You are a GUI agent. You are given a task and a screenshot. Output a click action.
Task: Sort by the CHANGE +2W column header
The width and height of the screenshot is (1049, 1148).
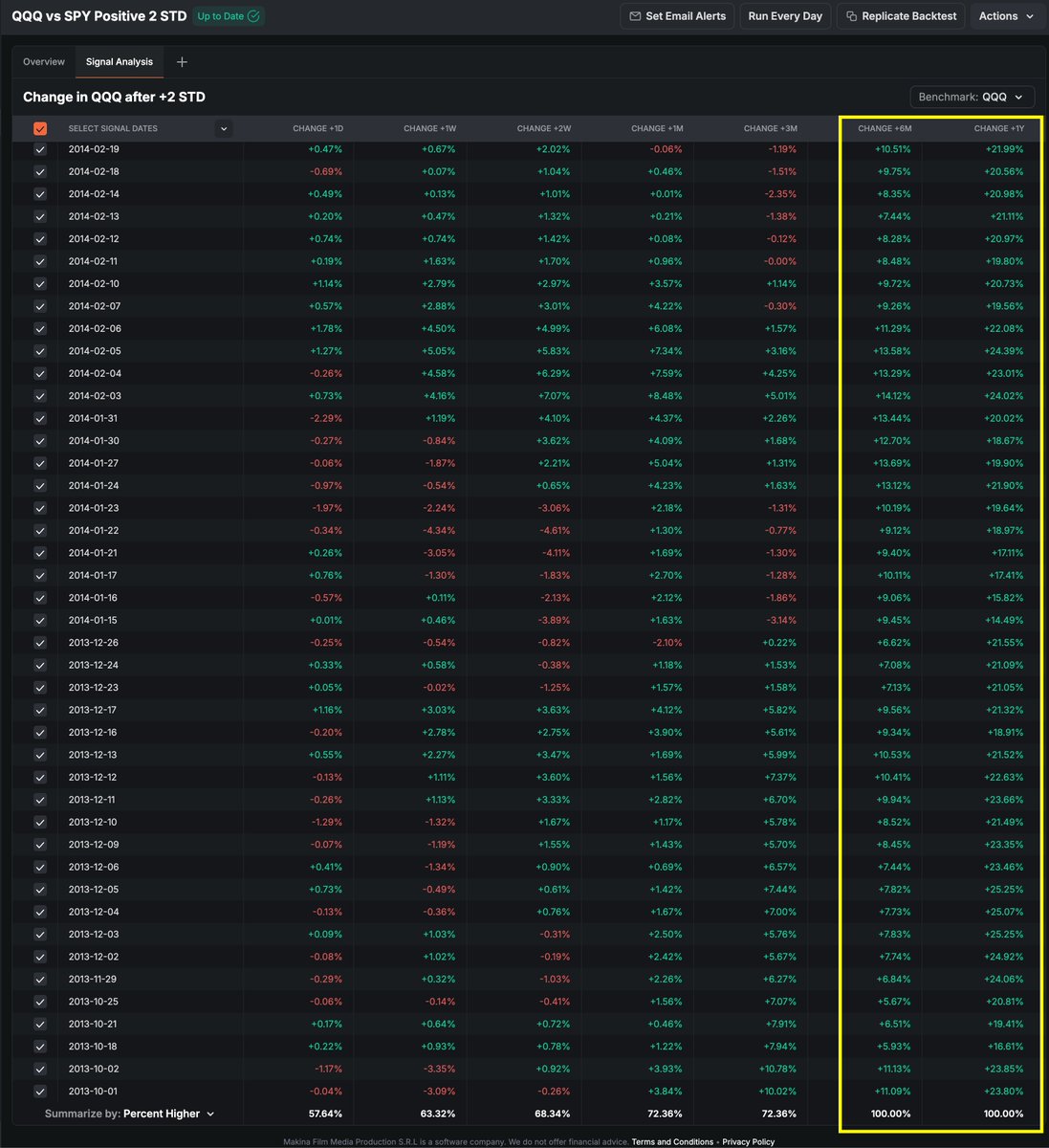[543, 128]
